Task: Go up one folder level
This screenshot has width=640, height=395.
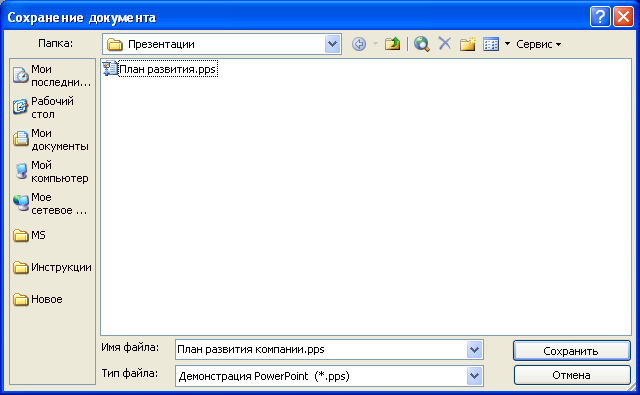Action: pyautogui.click(x=392, y=44)
